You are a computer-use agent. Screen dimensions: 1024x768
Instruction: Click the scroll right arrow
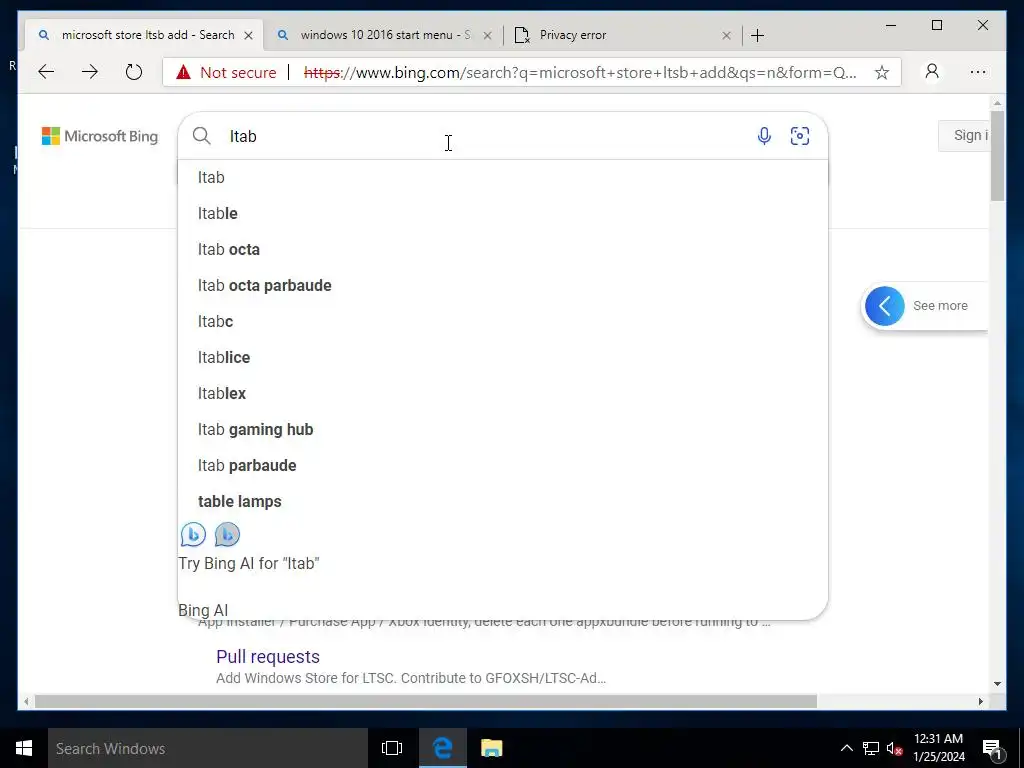[980, 701]
